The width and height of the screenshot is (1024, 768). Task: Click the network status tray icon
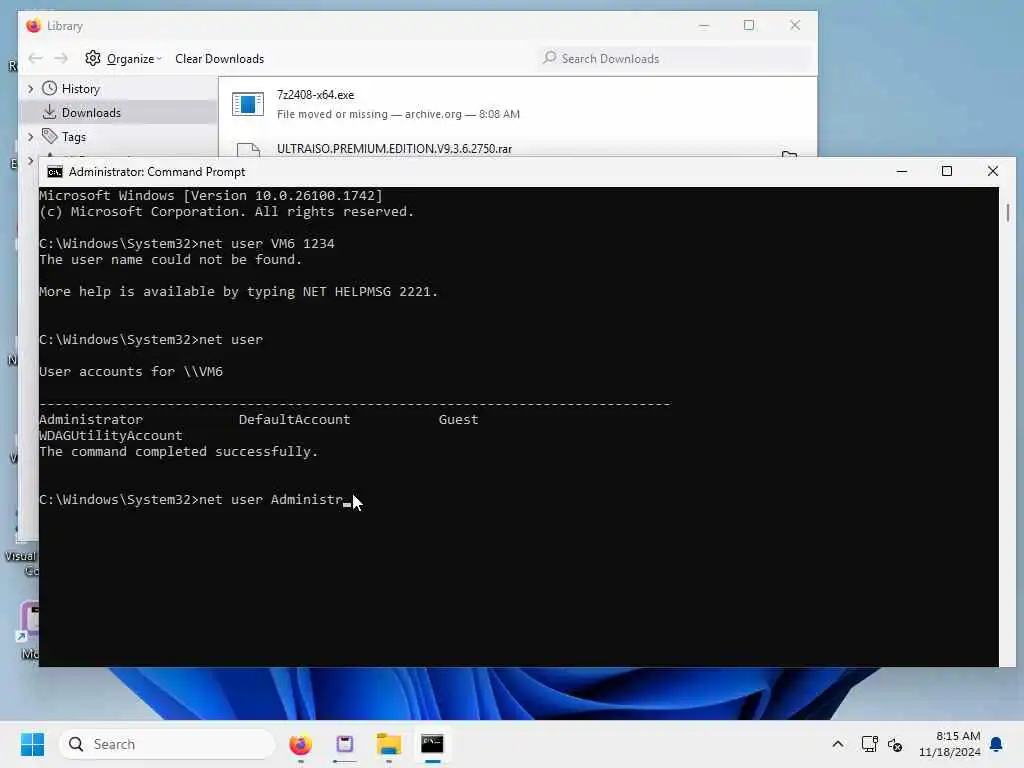point(869,744)
